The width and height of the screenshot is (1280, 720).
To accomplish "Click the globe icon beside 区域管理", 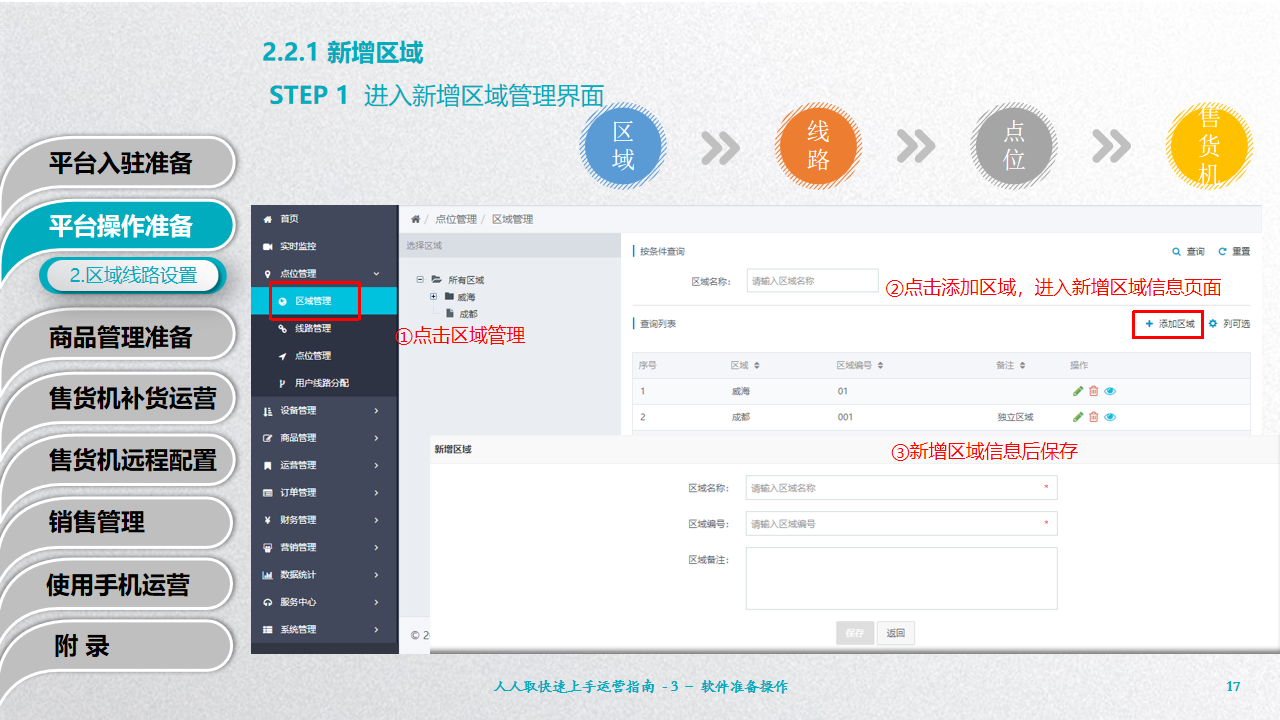I will [283, 301].
